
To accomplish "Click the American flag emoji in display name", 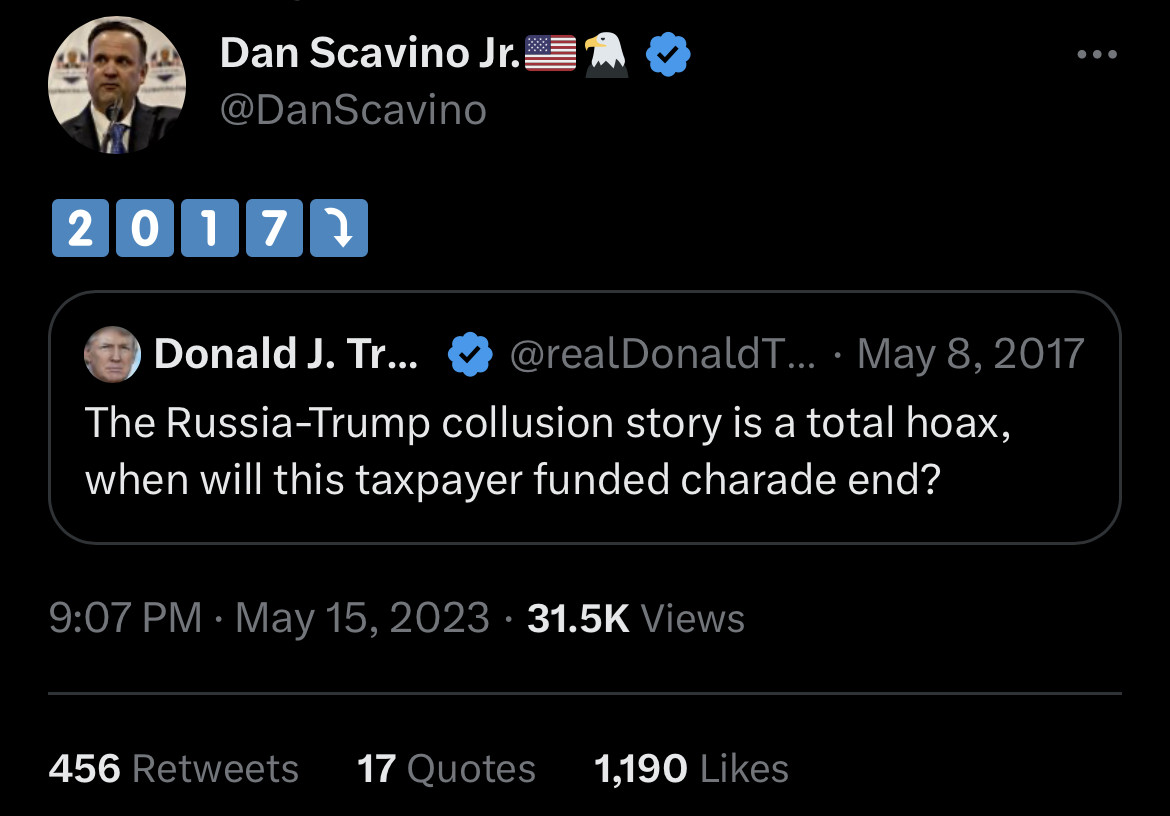I will click(551, 54).
